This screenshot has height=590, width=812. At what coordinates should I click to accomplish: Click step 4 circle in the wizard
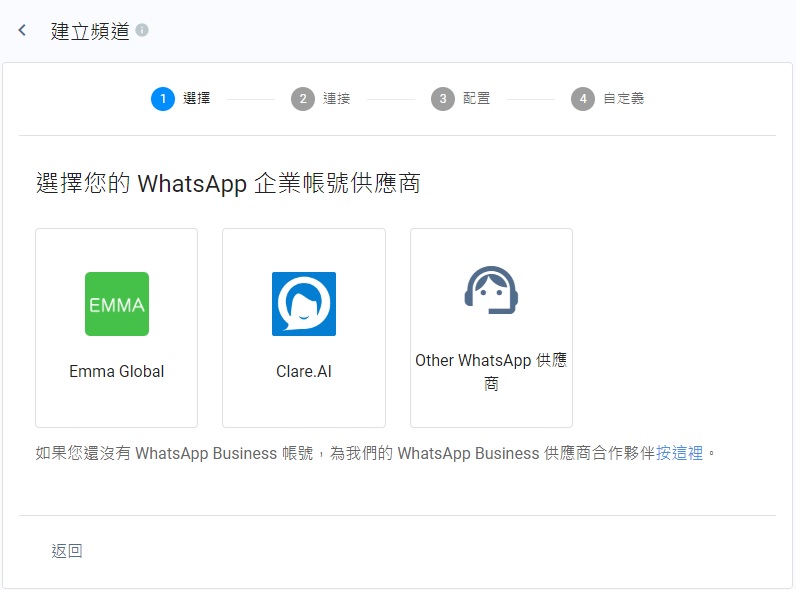pos(583,98)
